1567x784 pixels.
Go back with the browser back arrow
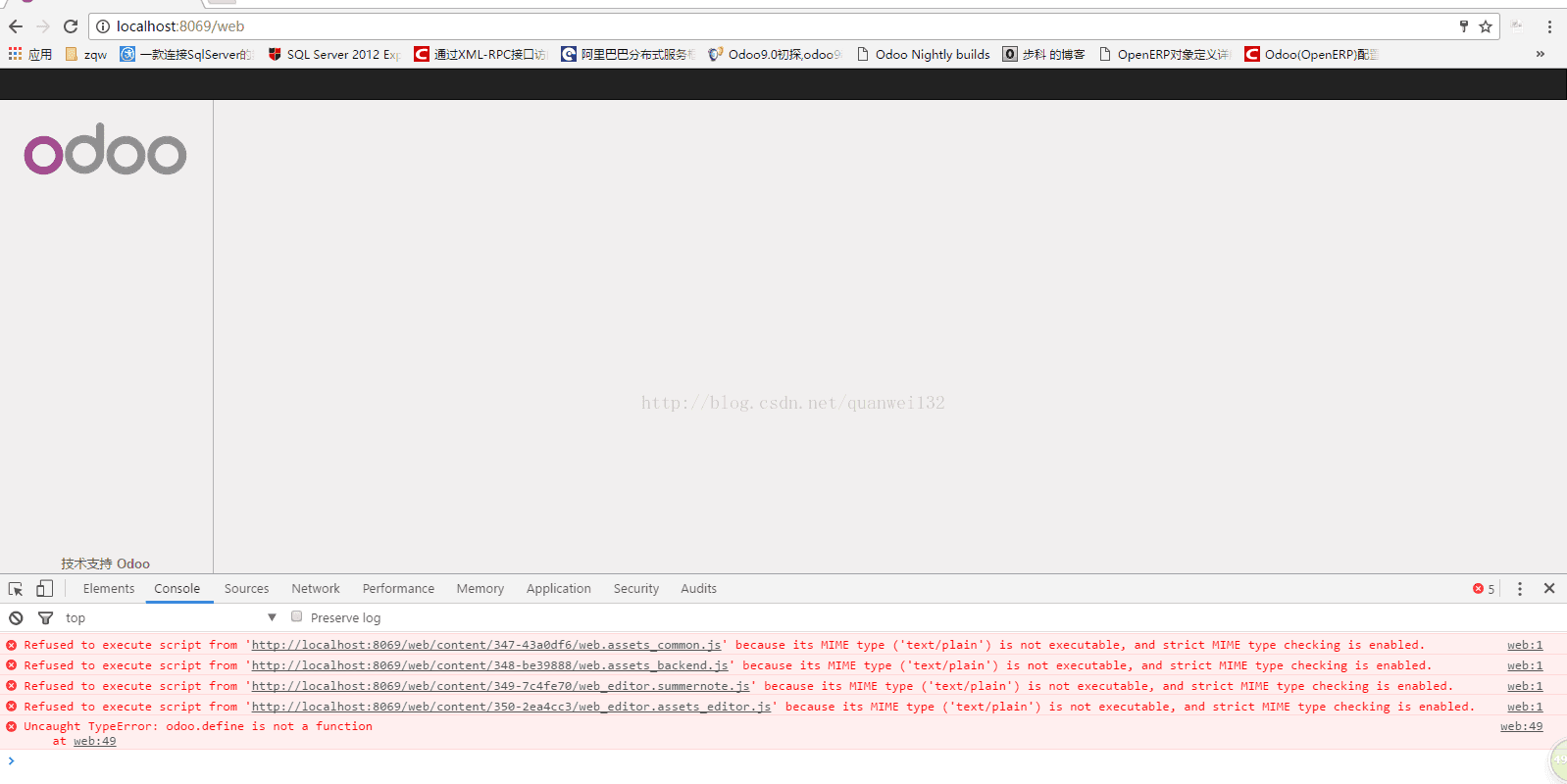pyautogui.click(x=16, y=26)
